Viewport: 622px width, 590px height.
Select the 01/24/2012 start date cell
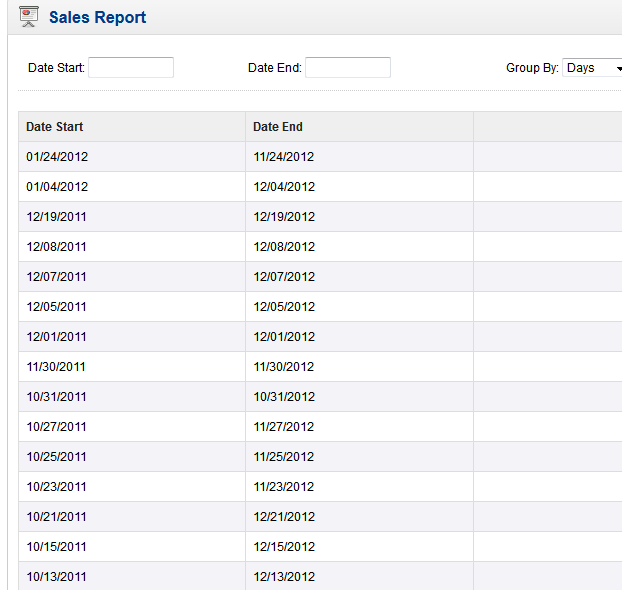coord(132,157)
